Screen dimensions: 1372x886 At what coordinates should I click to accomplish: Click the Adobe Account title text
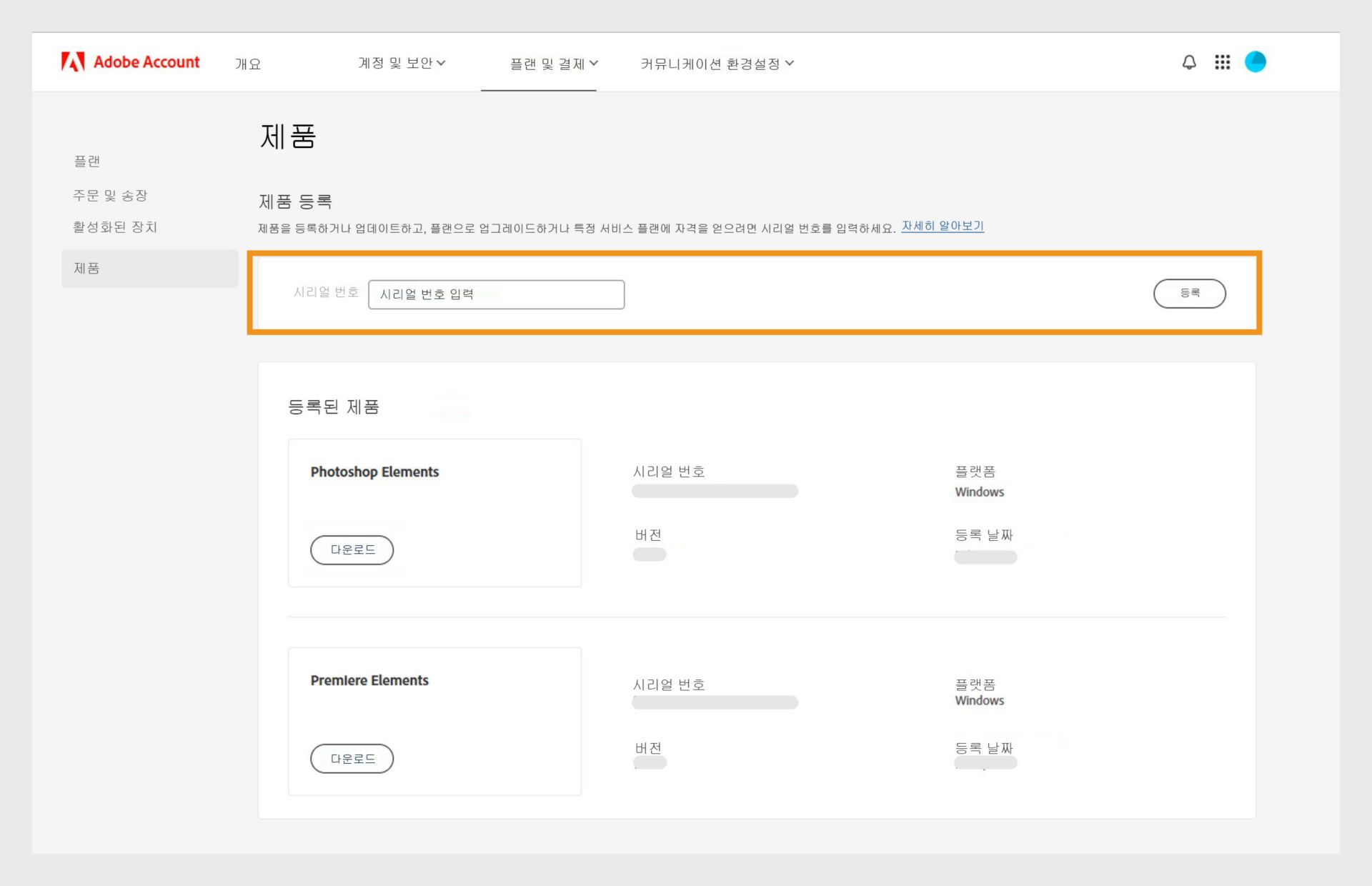pos(146,62)
